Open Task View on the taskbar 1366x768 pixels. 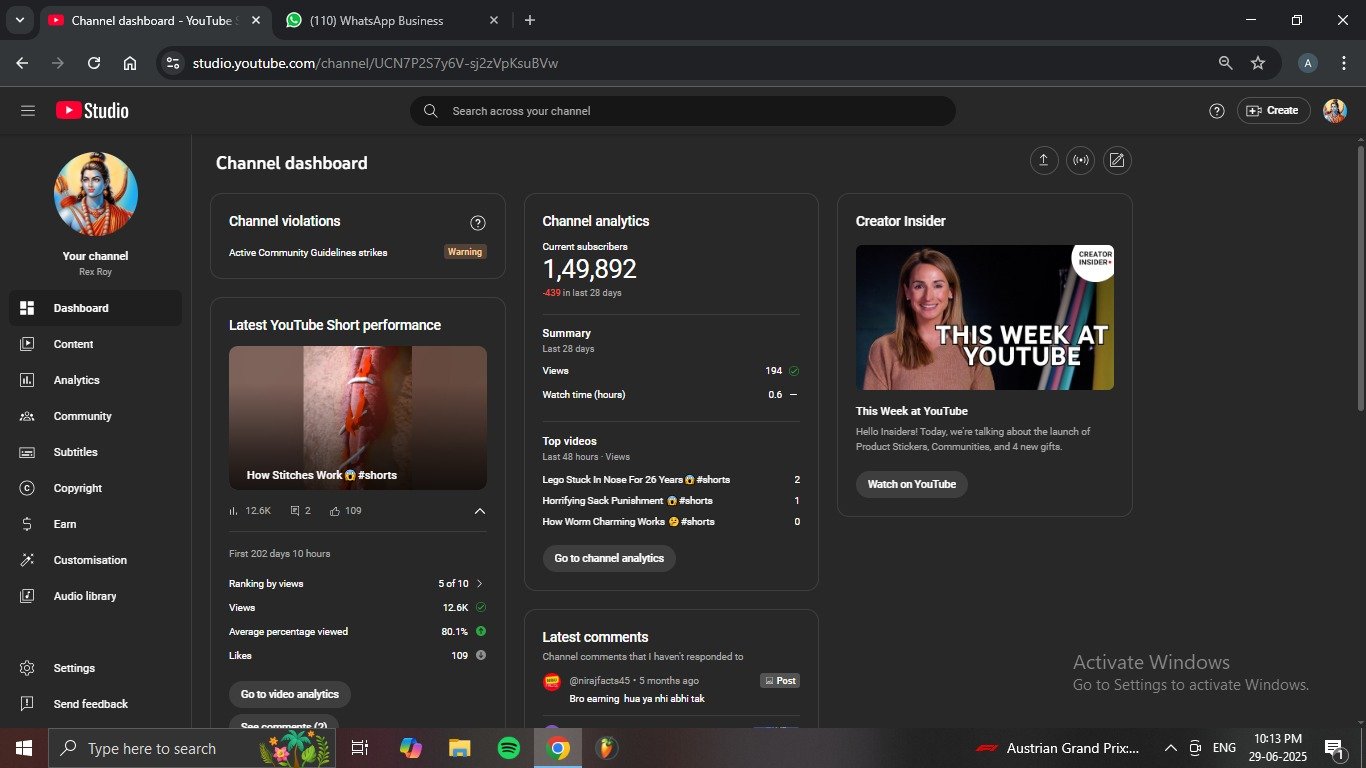(361, 748)
